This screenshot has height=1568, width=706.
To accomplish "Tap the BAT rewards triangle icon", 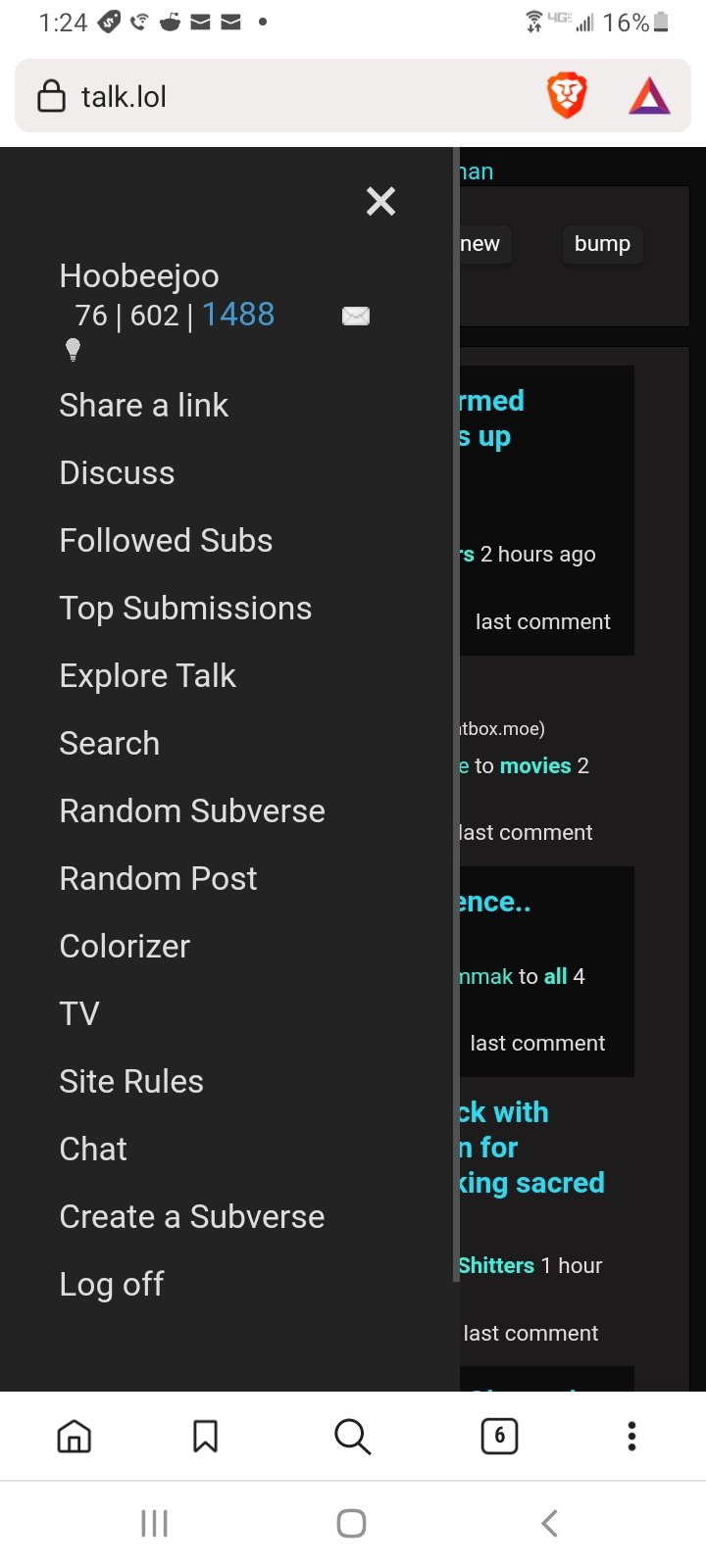I will [649, 96].
